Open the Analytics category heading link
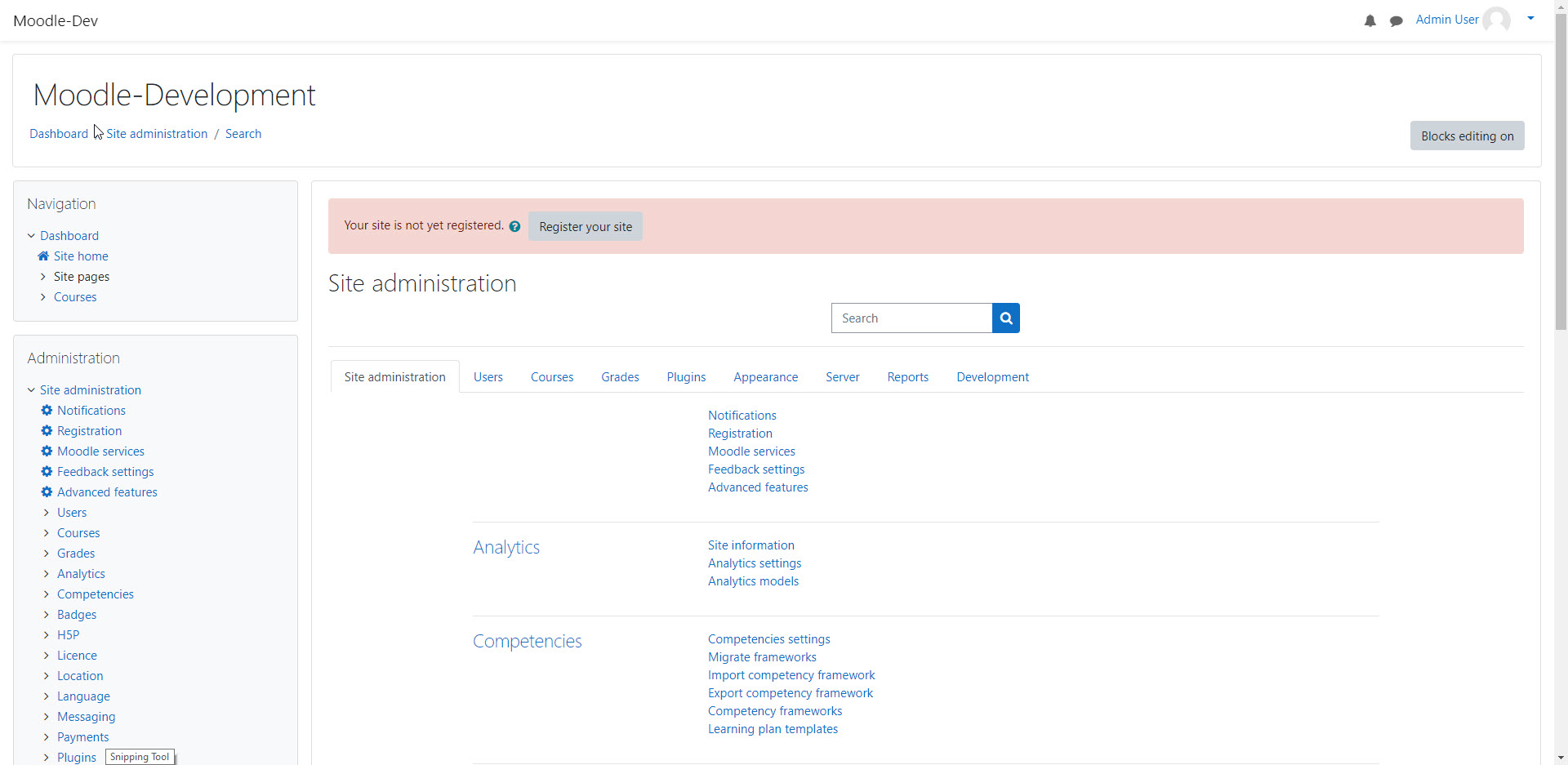Screen dimensions: 1568x765 pyautogui.click(x=506, y=547)
